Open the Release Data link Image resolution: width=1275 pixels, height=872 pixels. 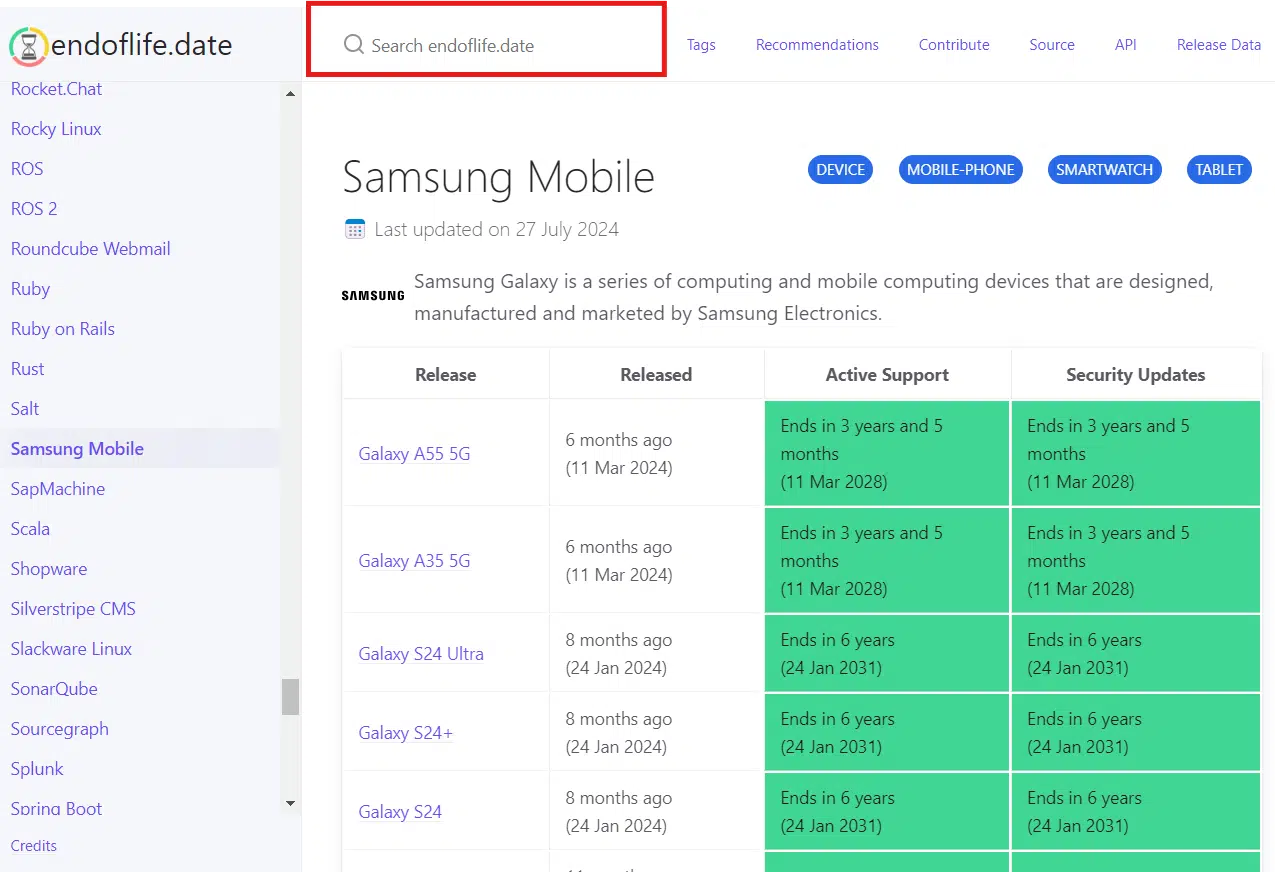coord(1219,45)
